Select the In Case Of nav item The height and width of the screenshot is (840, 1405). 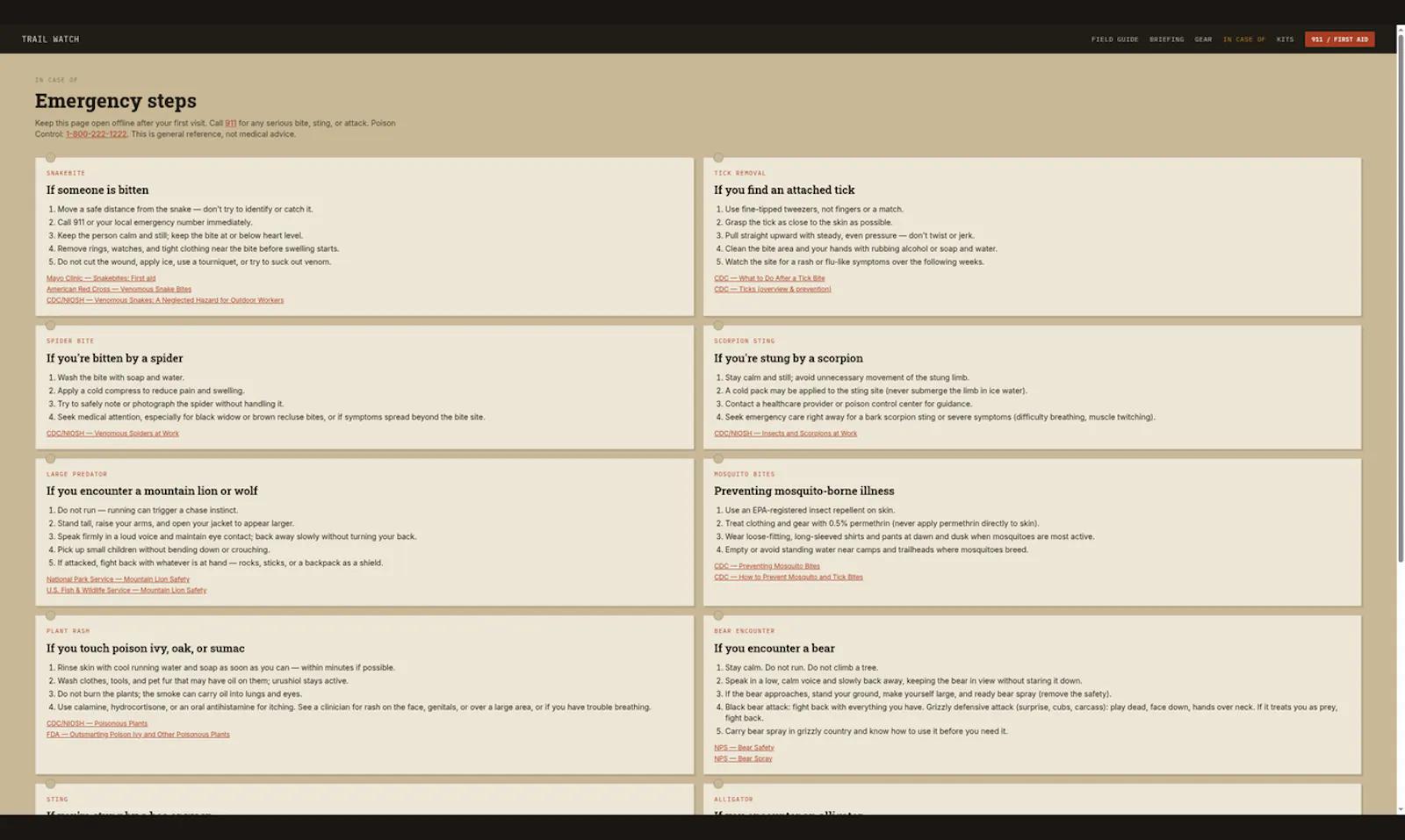coord(1243,39)
